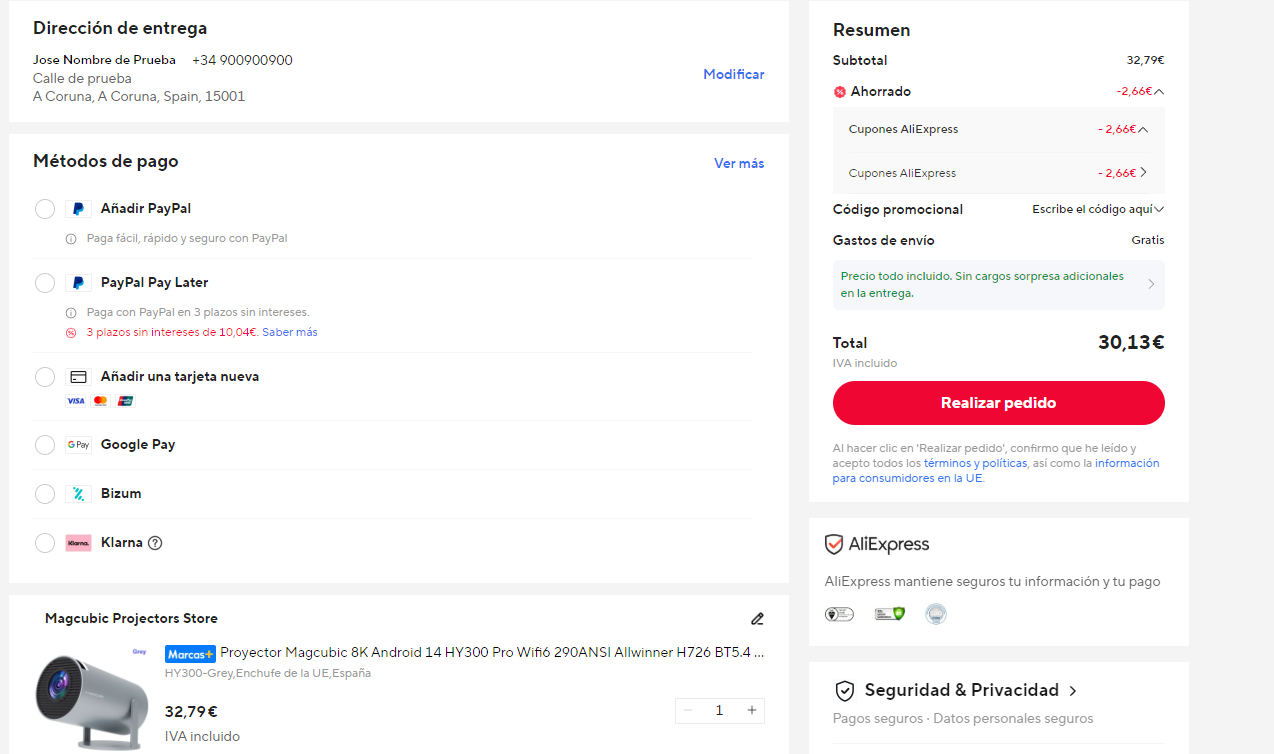Screen dimensions: 1274x754
Task: Click the quantity field showing 1
Action: [x=719, y=711]
